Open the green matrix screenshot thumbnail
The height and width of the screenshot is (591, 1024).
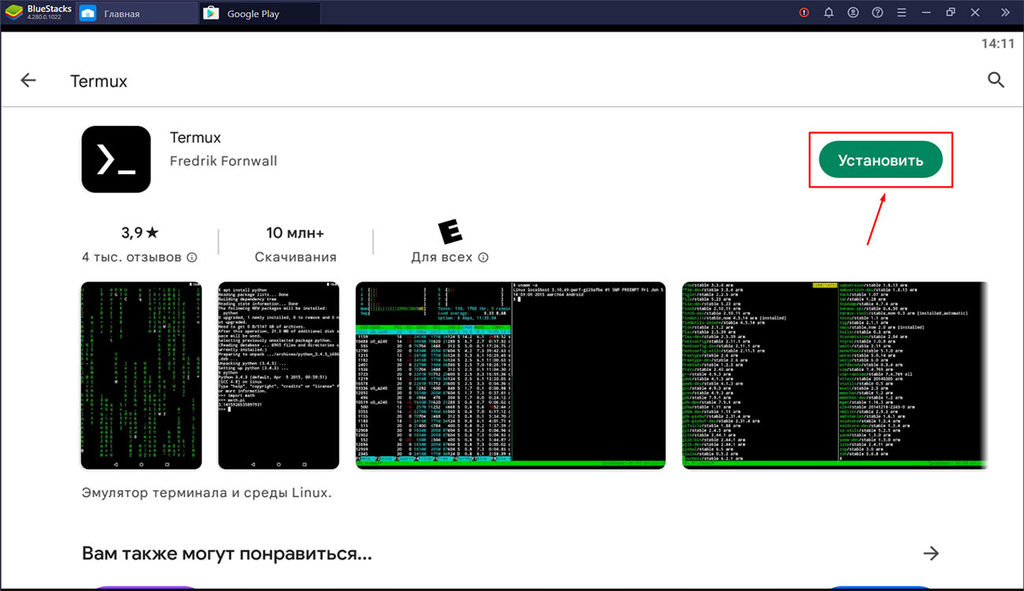click(141, 375)
